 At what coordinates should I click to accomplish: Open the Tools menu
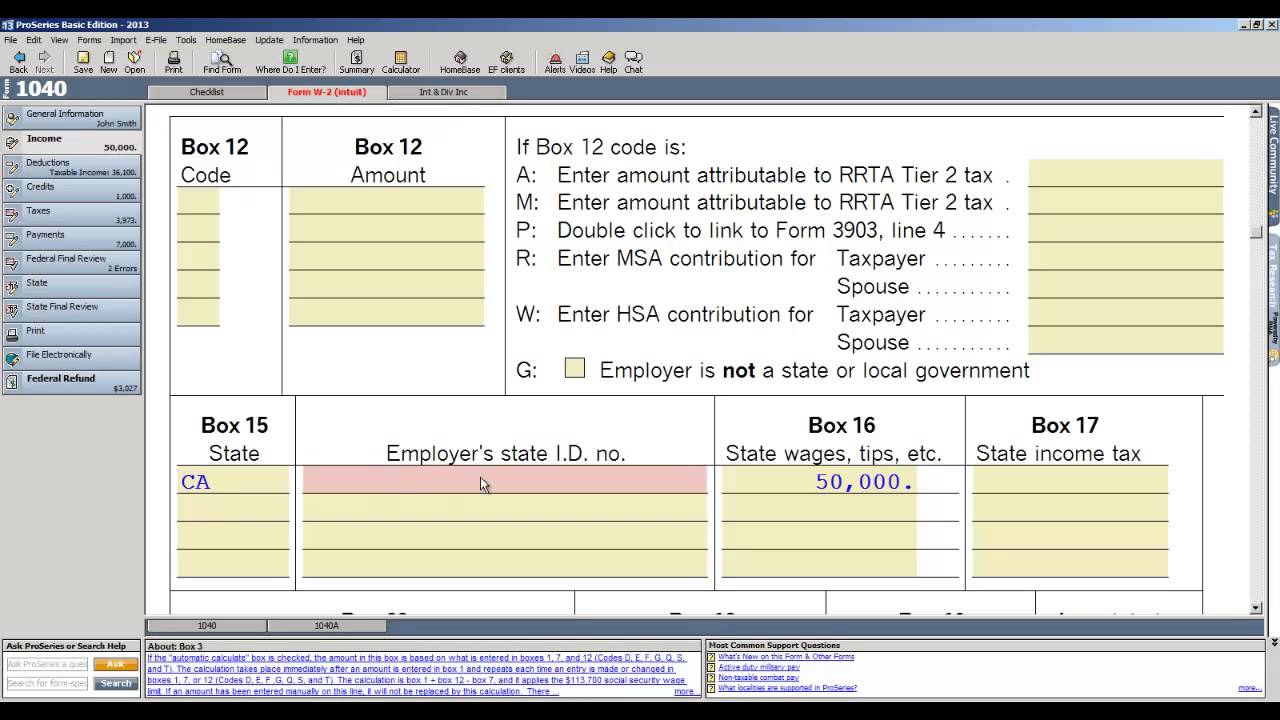point(186,40)
